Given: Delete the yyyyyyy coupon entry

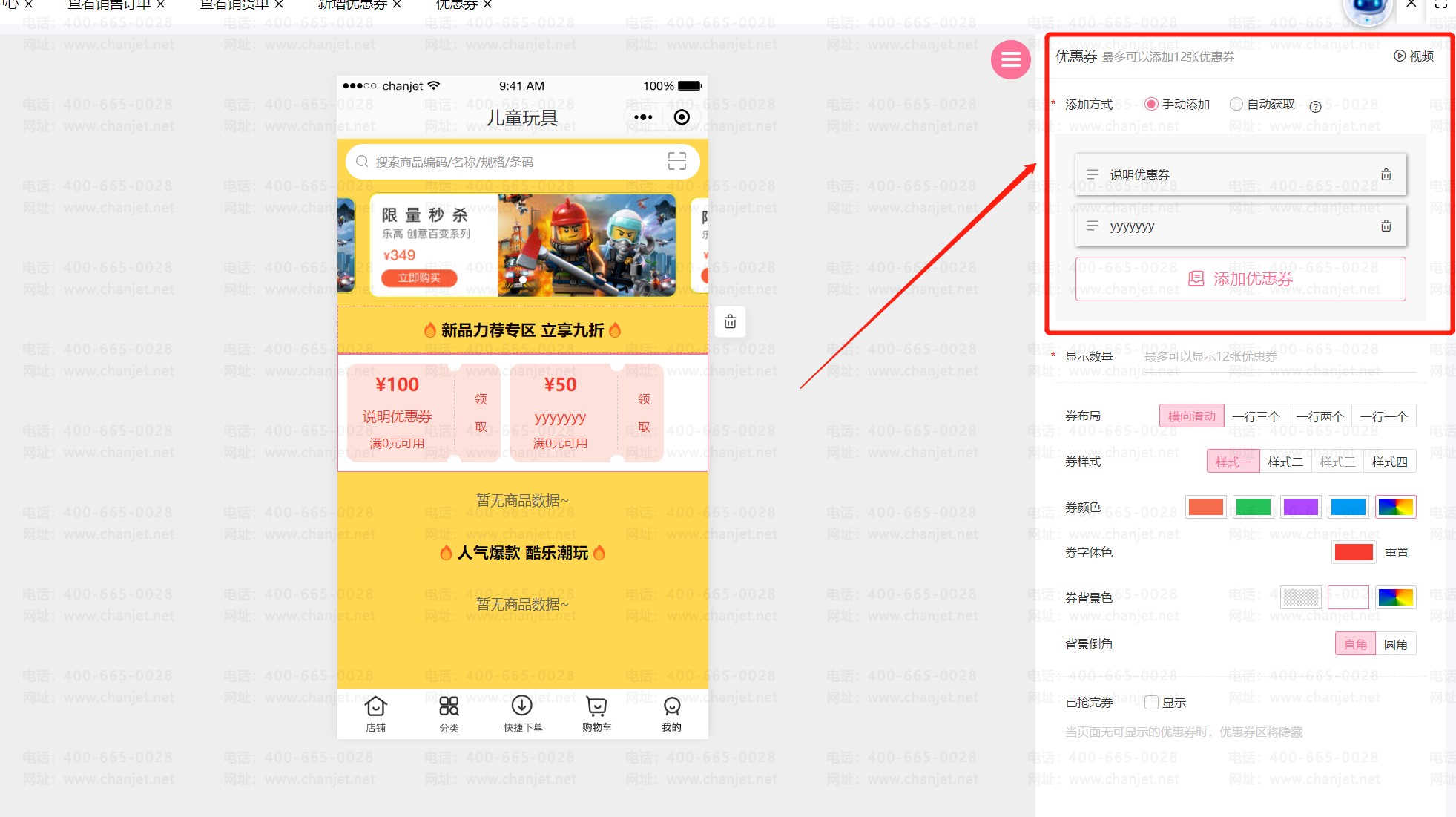Looking at the screenshot, I should (1386, 226).
